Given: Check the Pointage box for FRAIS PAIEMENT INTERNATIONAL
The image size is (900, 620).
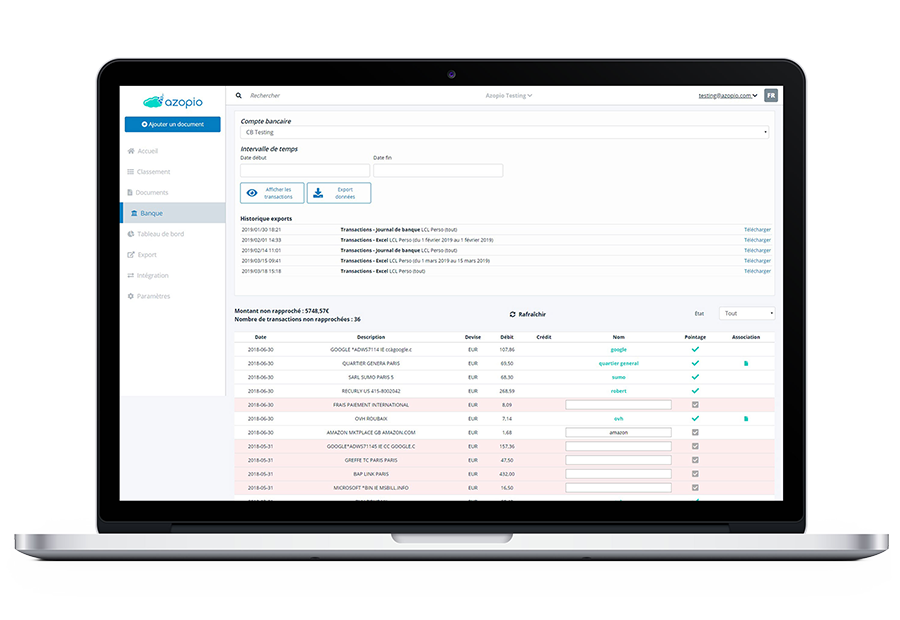Looking at the screenshot, I should [x=696, y=404].
